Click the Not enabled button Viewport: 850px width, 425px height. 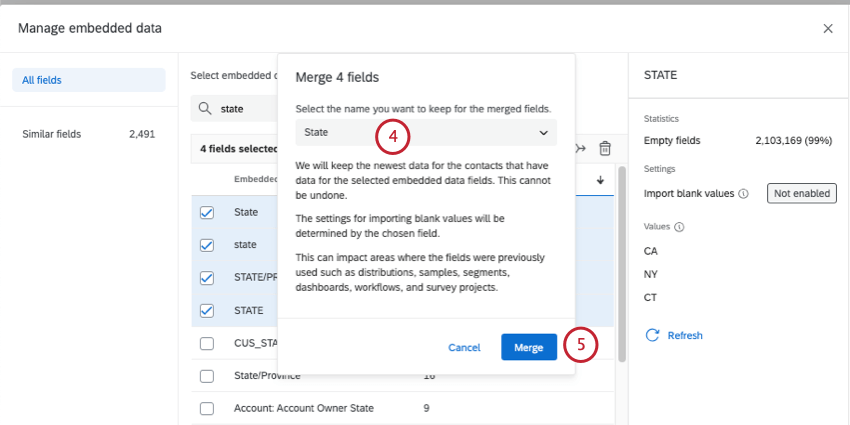point(801,194)
